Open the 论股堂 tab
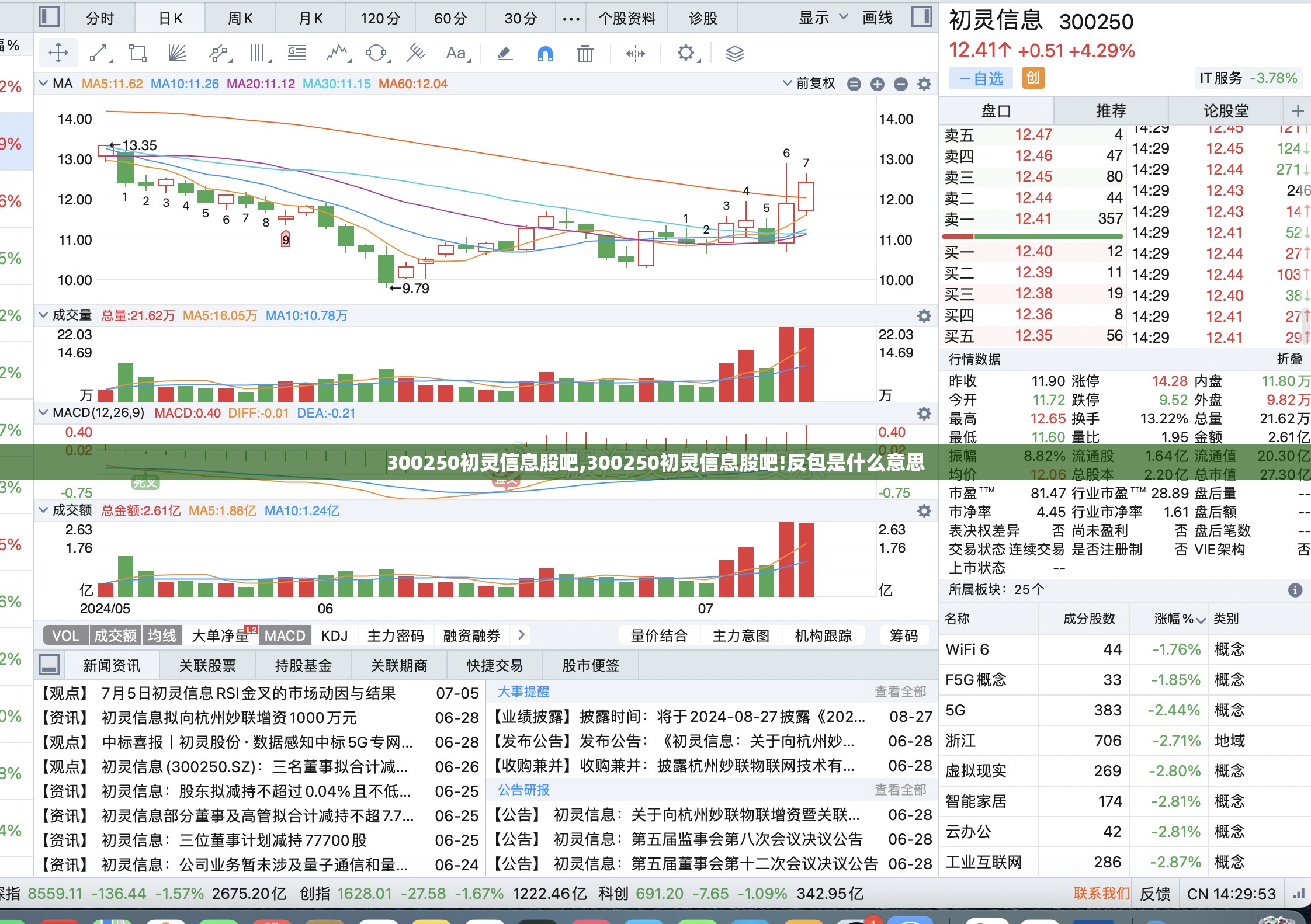This screenshot has height=924, width=1311. tap(1226, 110)
